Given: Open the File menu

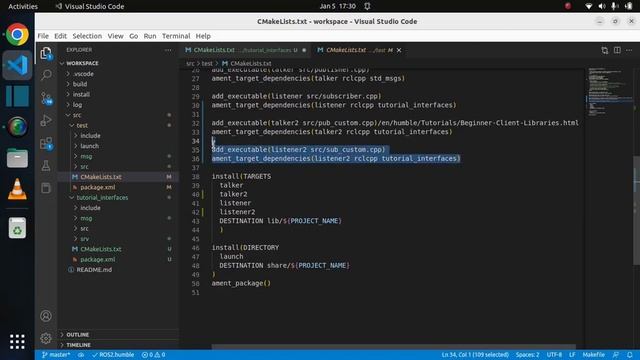Looking at the screenshot, I should (x=43, y=36).
